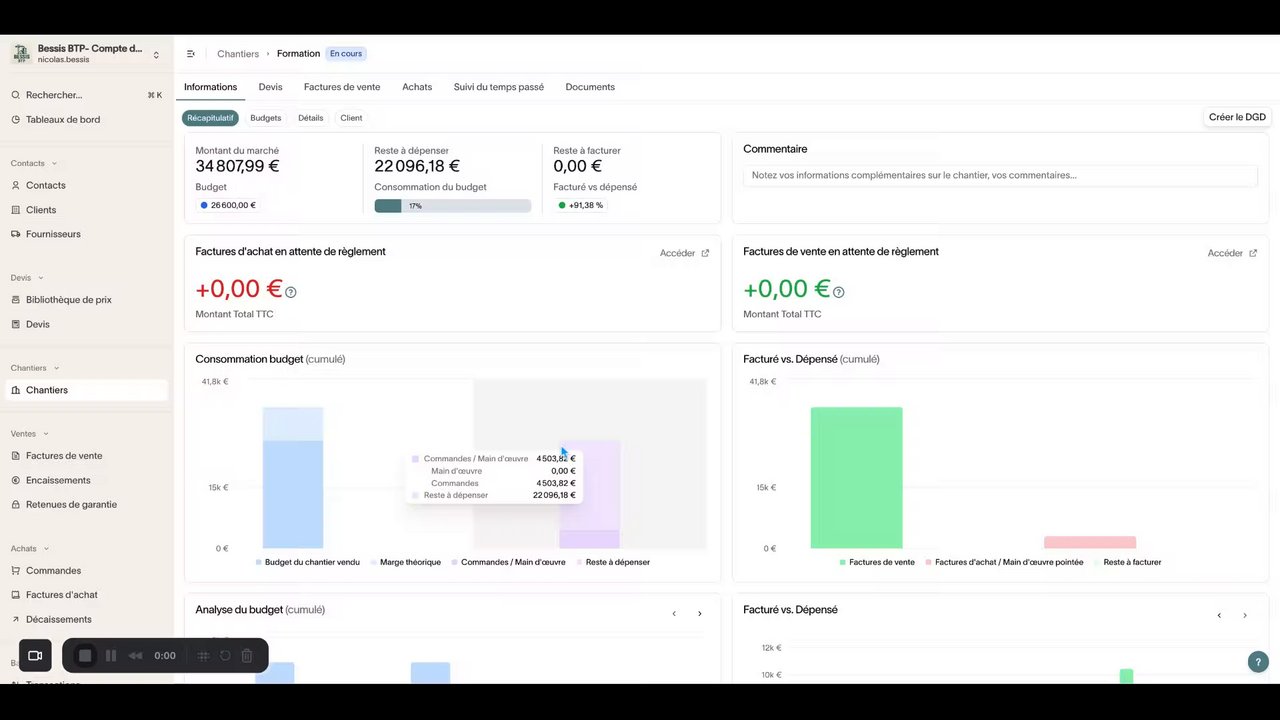1280x720 pixels.
Task: Click the help icon beside purchase invoices total
Action: click(x=291, y=292)
